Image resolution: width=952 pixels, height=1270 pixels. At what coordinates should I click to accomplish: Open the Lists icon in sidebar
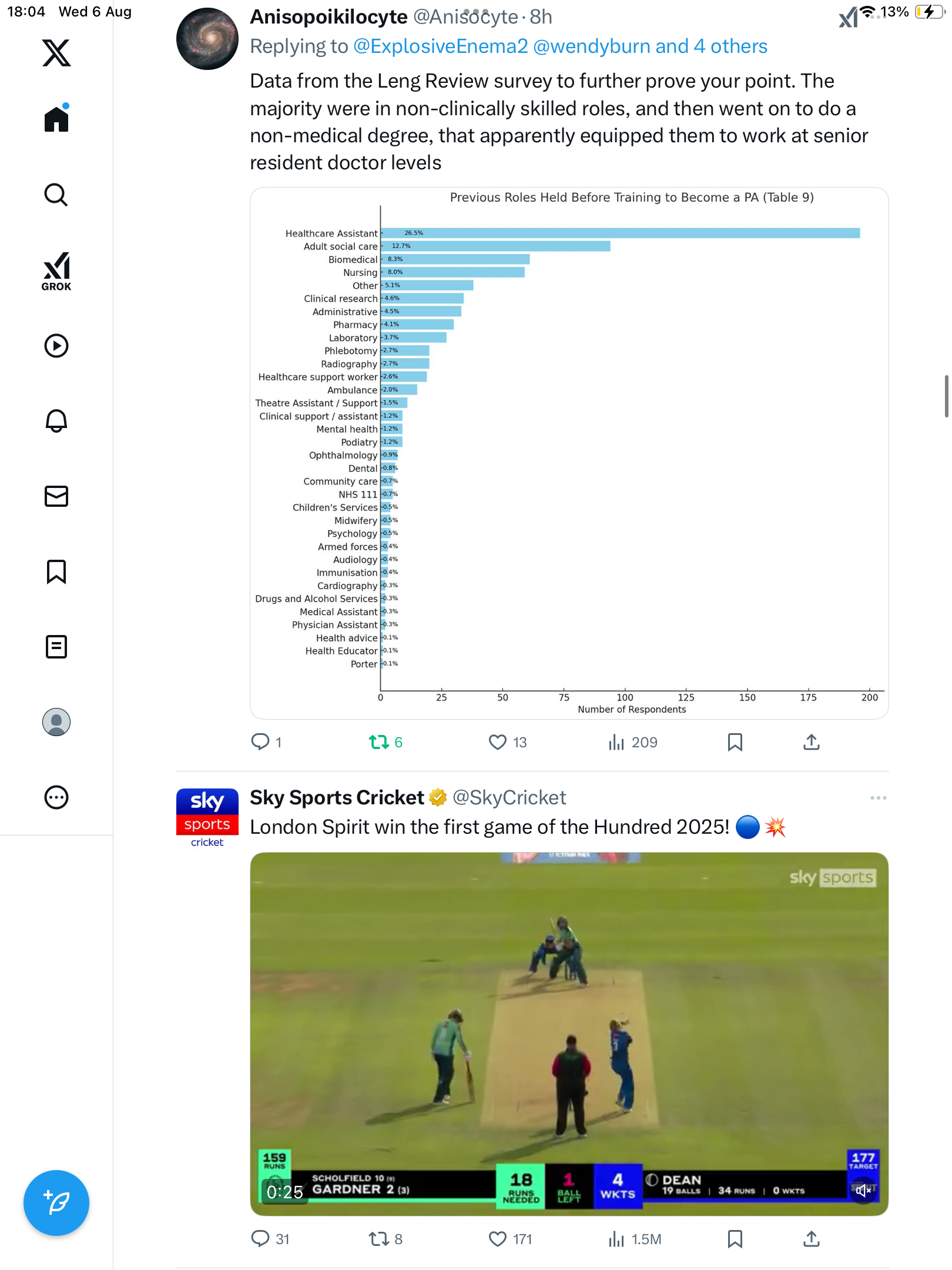pos(56,647)
